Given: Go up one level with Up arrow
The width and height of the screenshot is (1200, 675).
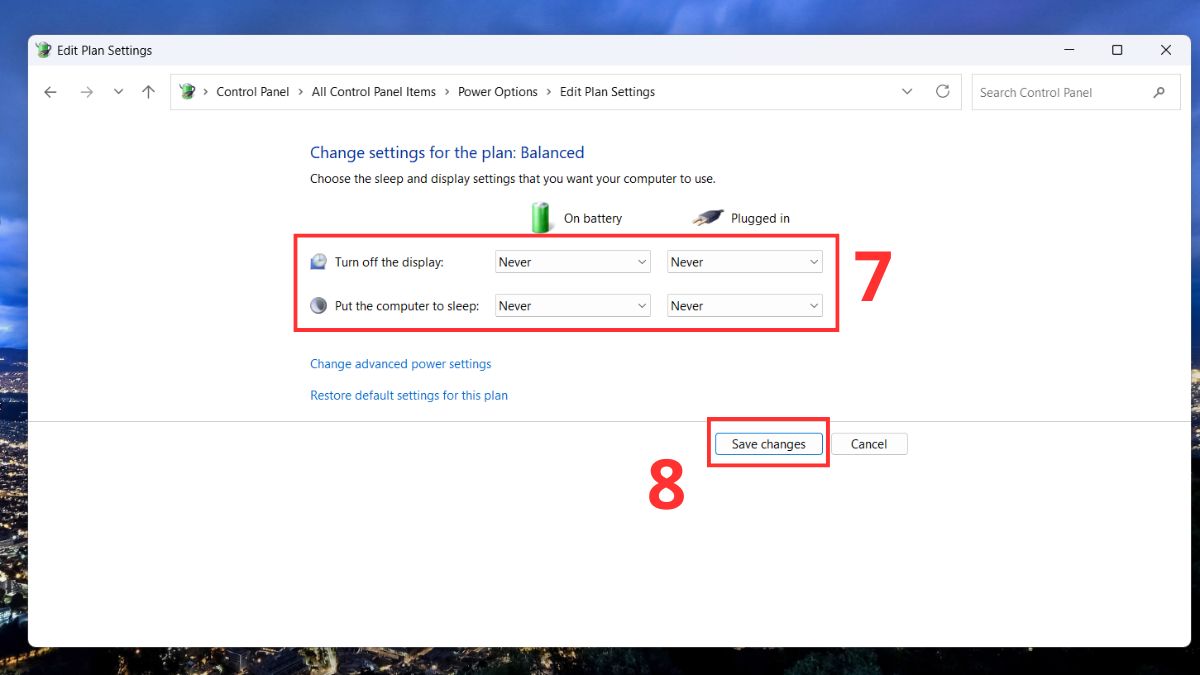Looking at the screenshot, I should point(148,92).
